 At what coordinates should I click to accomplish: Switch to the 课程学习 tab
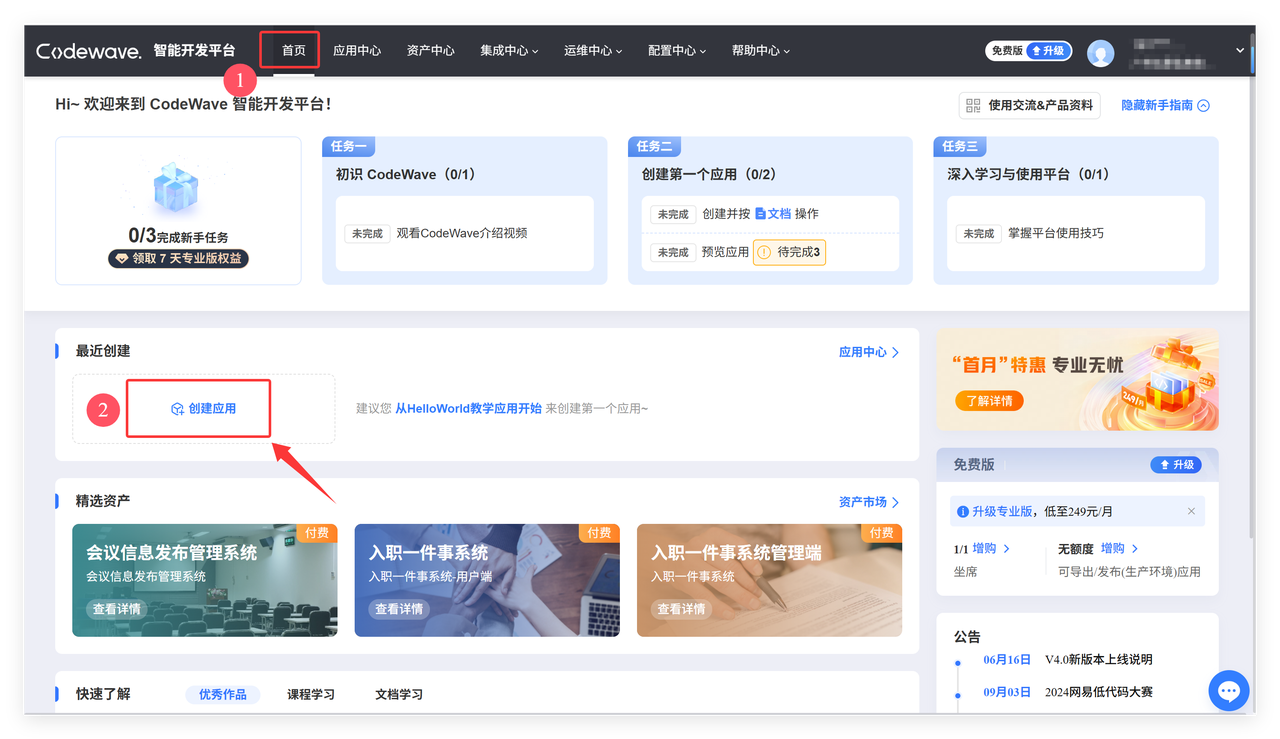(x=311, y=694)
